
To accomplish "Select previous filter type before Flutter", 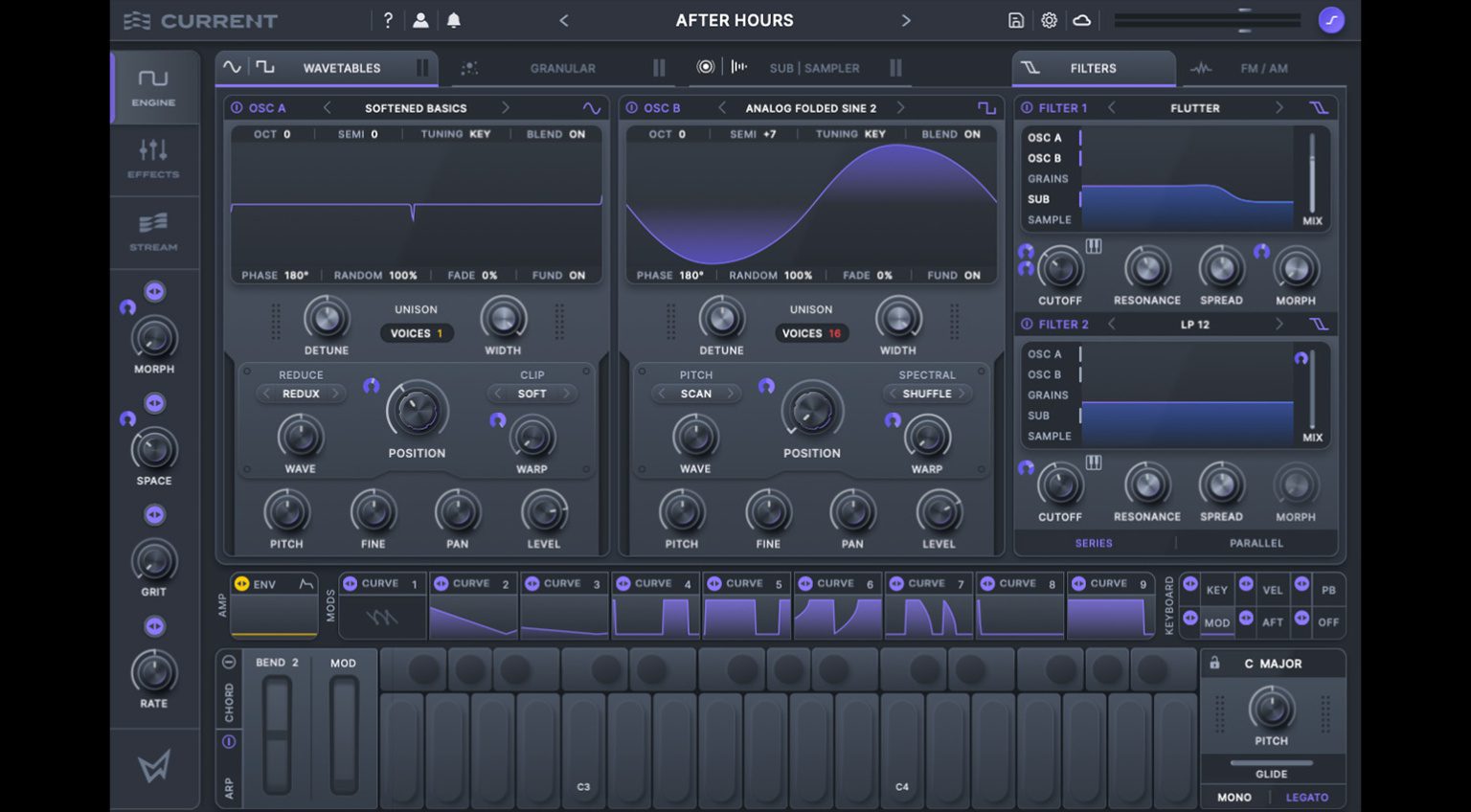I will pyautogui.click(x=1112, y=108).
